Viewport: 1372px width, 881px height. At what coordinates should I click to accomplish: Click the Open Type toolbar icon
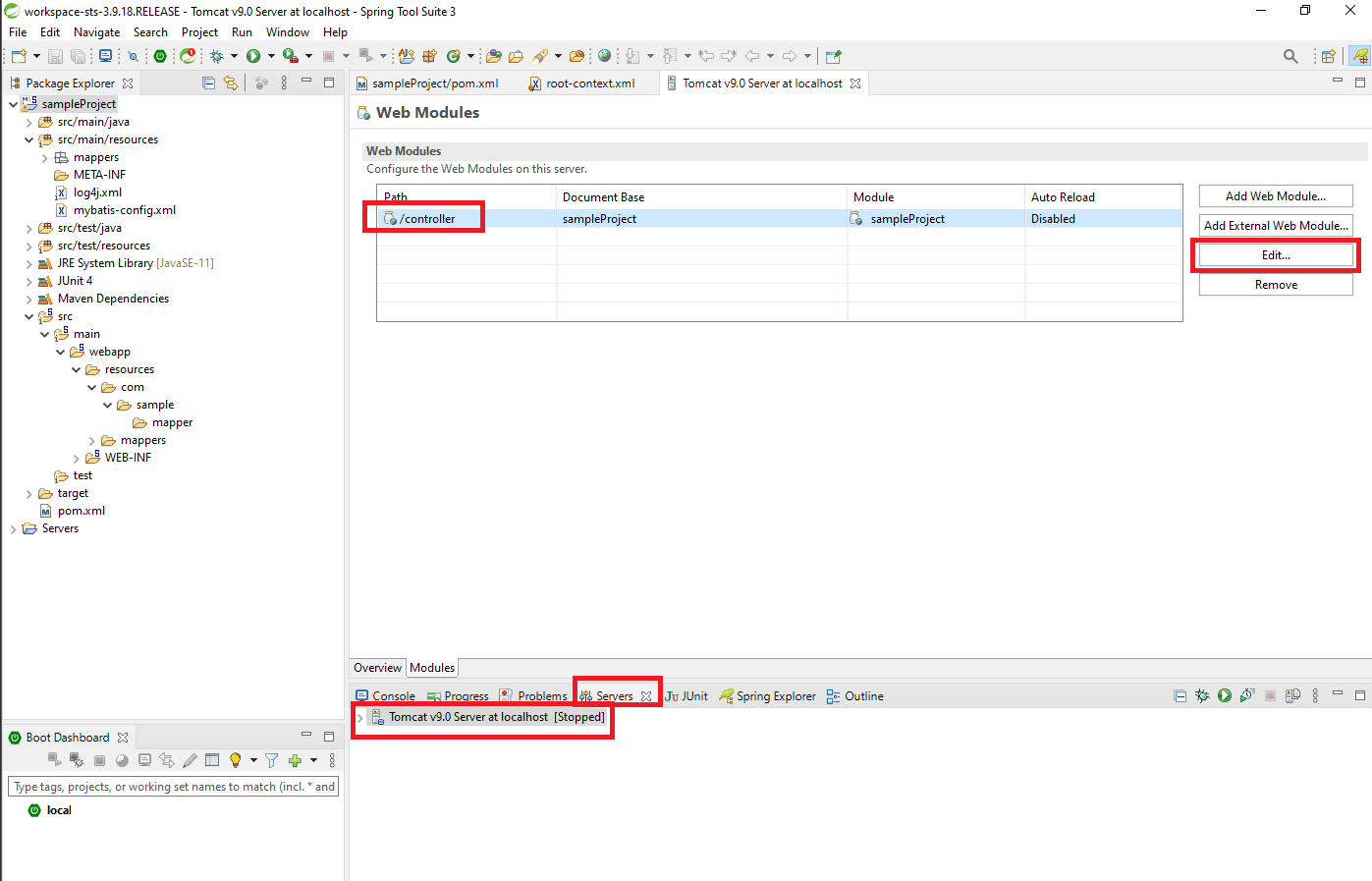[494, 56]
